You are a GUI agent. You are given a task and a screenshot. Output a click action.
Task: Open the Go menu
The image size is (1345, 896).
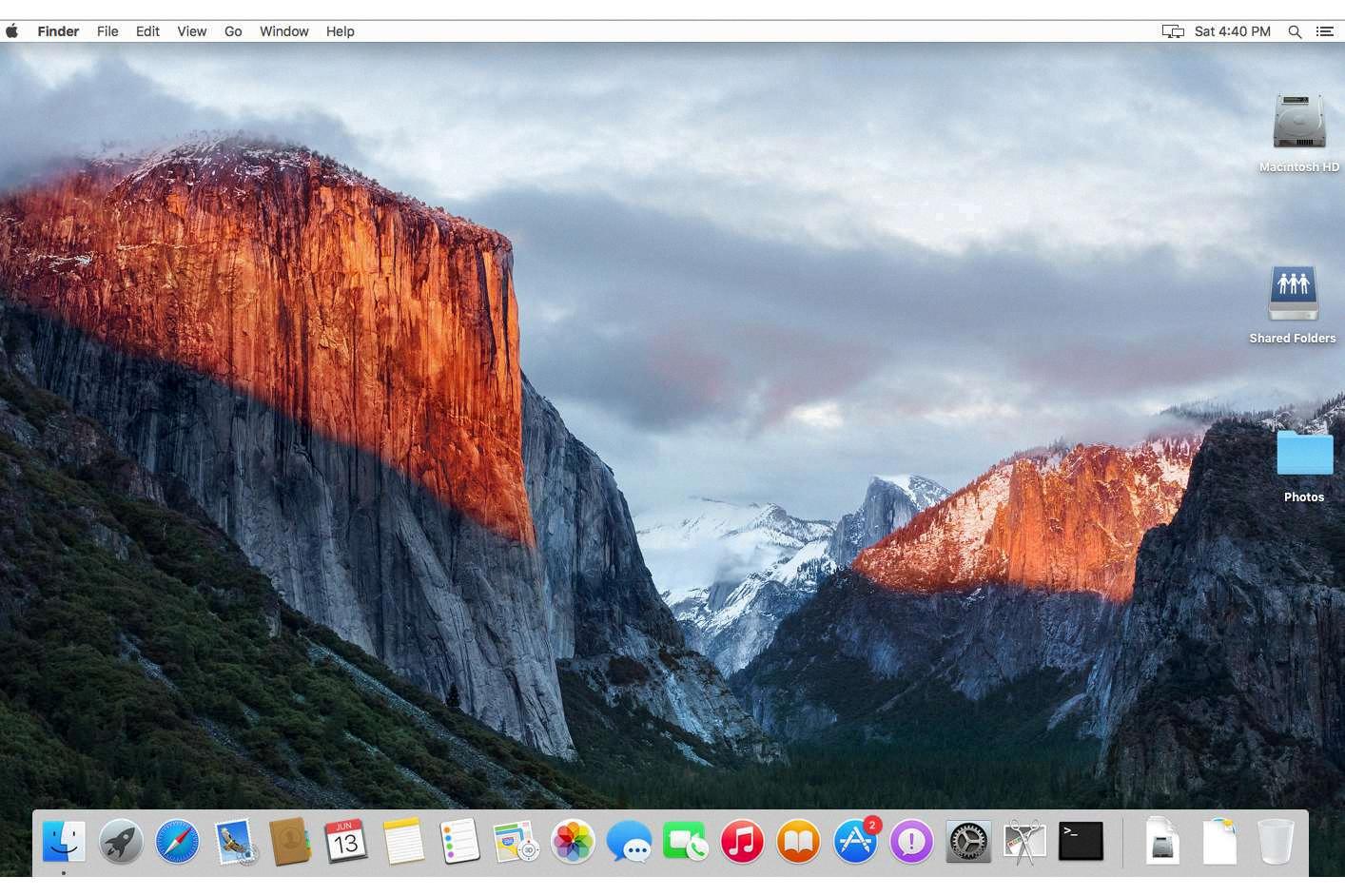232,31
